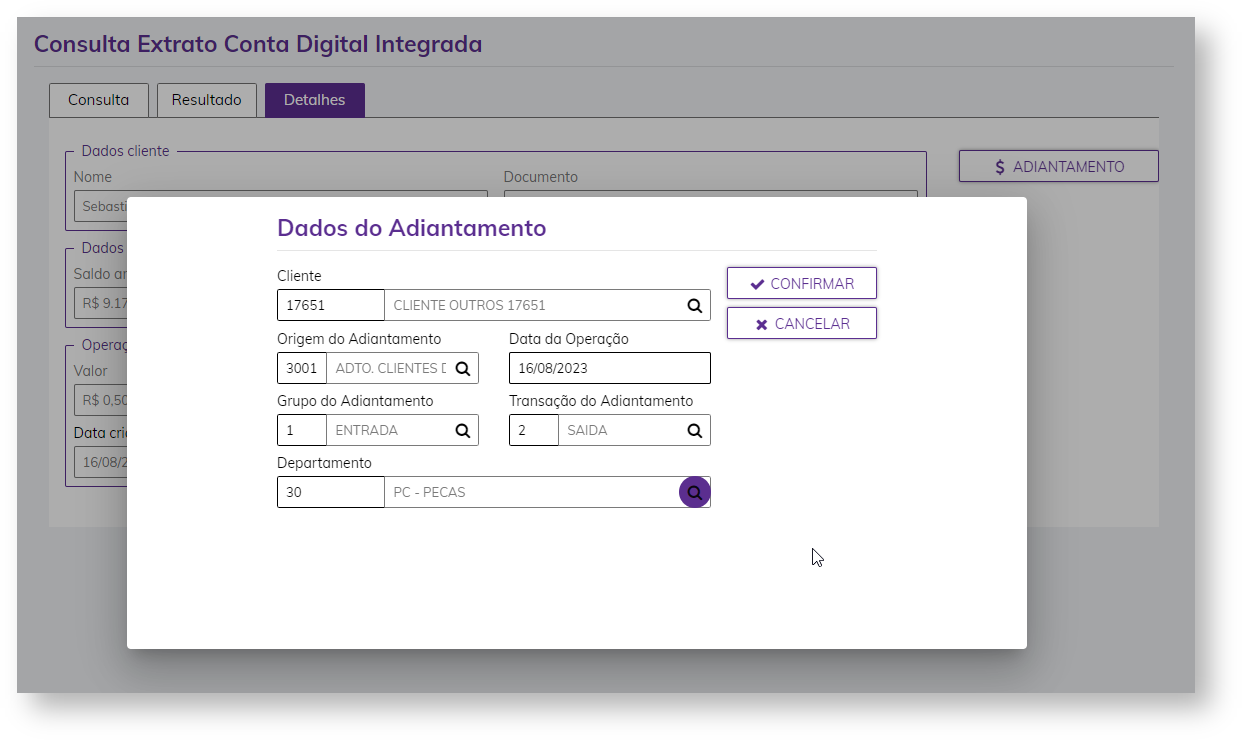Click the 'Departamento' field label
The width and height of the screenshot is (1243, 741).
point(324,463)
